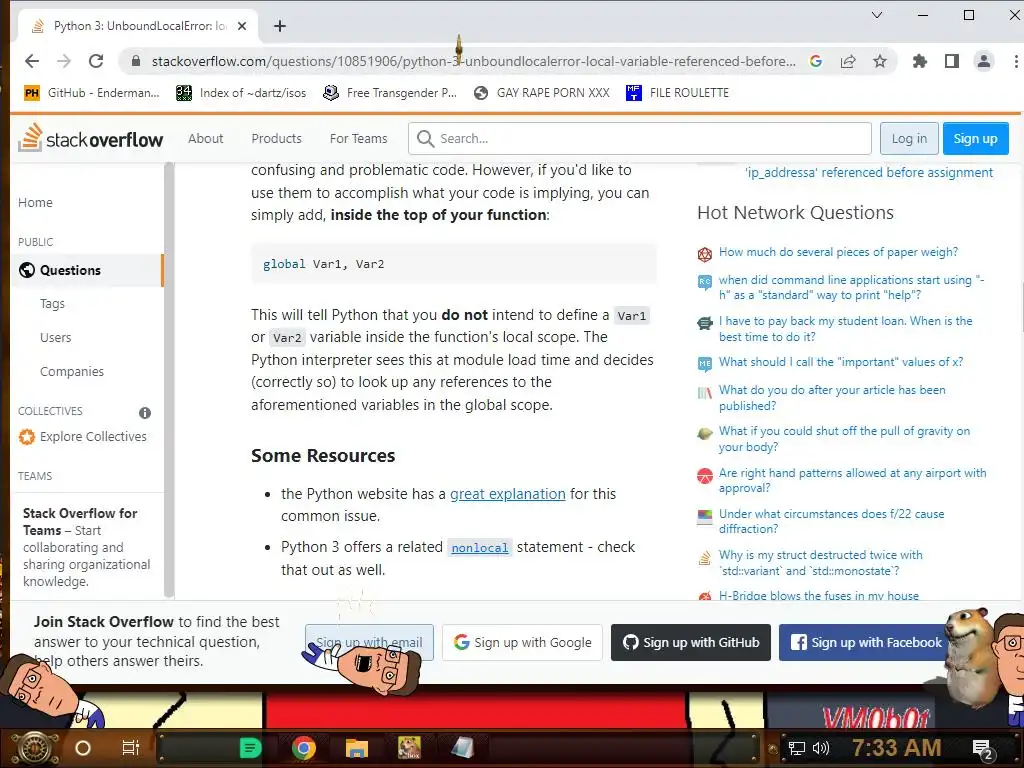
Task: Open the command line applications help question
Action: tap(851, 287)
